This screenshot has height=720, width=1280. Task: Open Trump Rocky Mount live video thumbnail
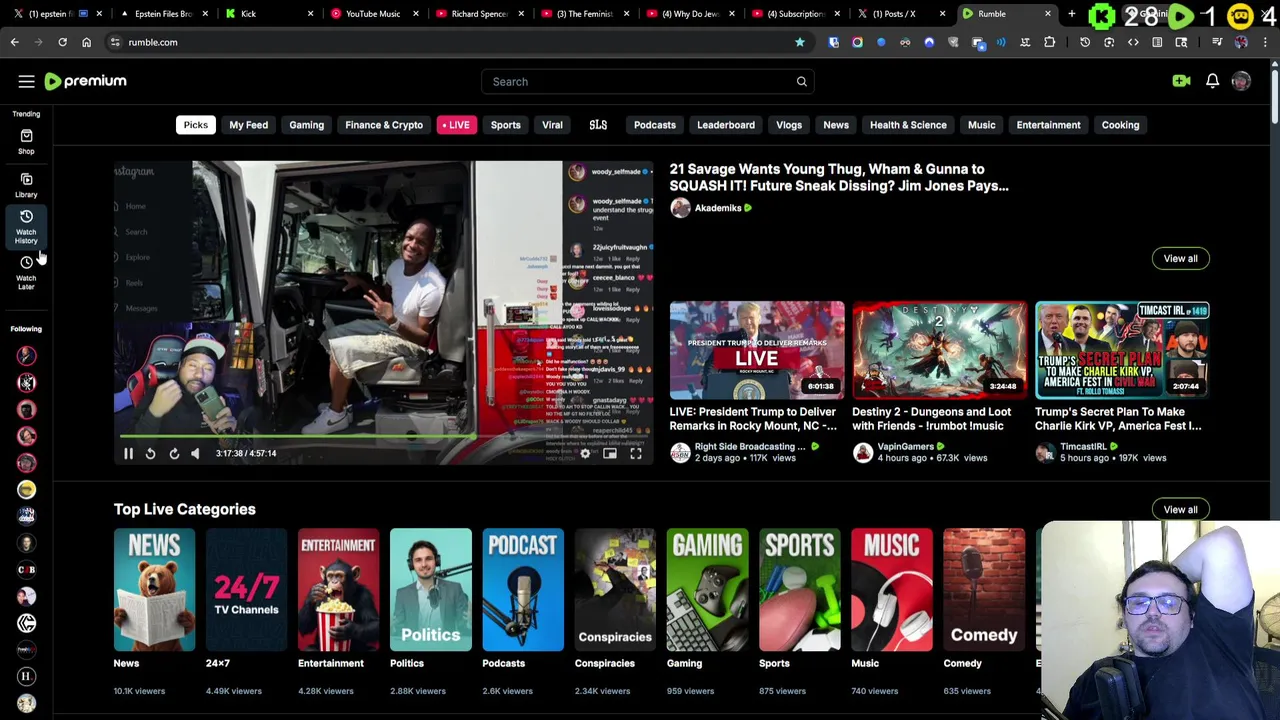tap(757, 350)
